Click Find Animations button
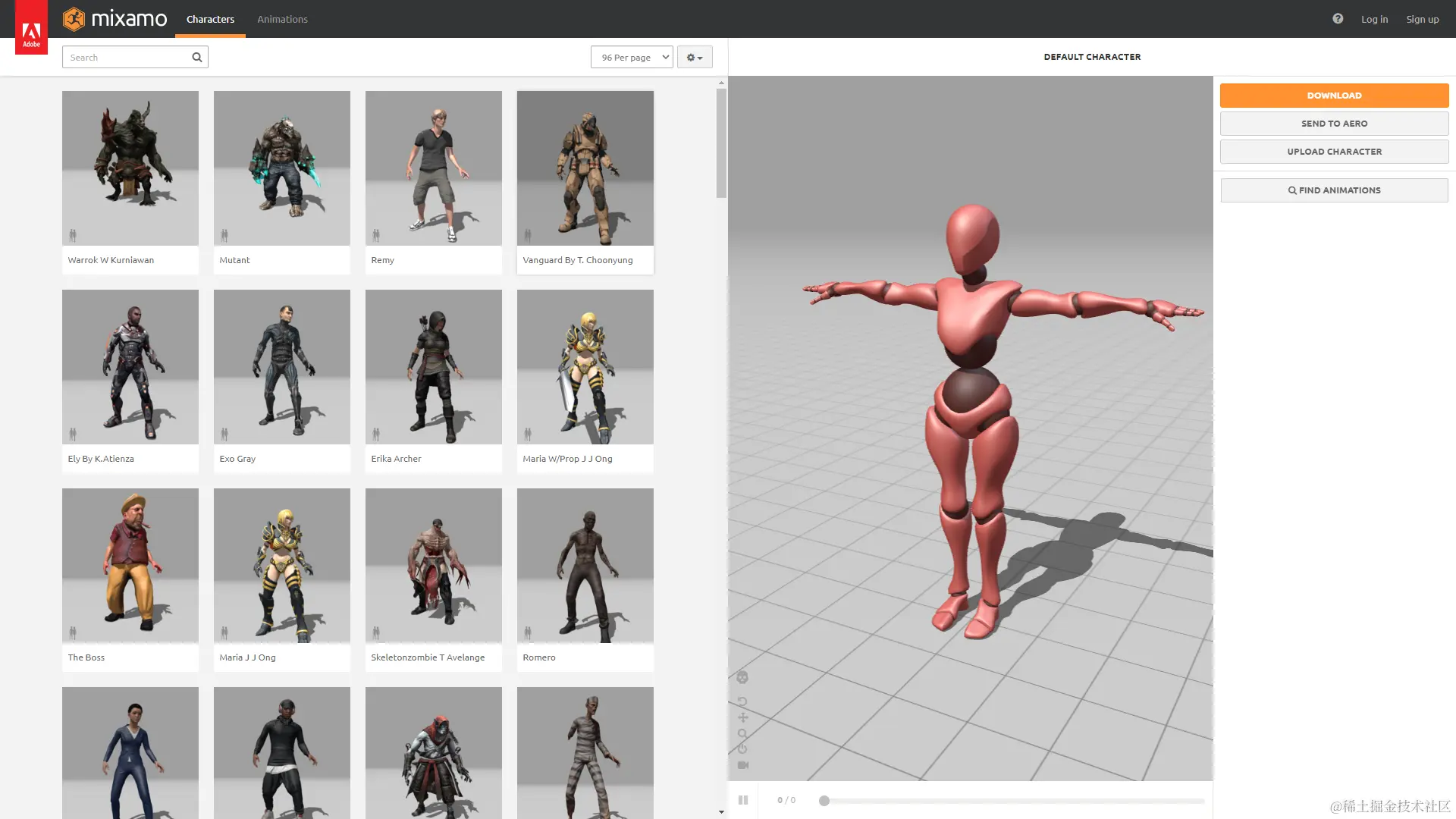Screen dimensions: 1456x819 pyautogui.click(x=1334, y=190)
